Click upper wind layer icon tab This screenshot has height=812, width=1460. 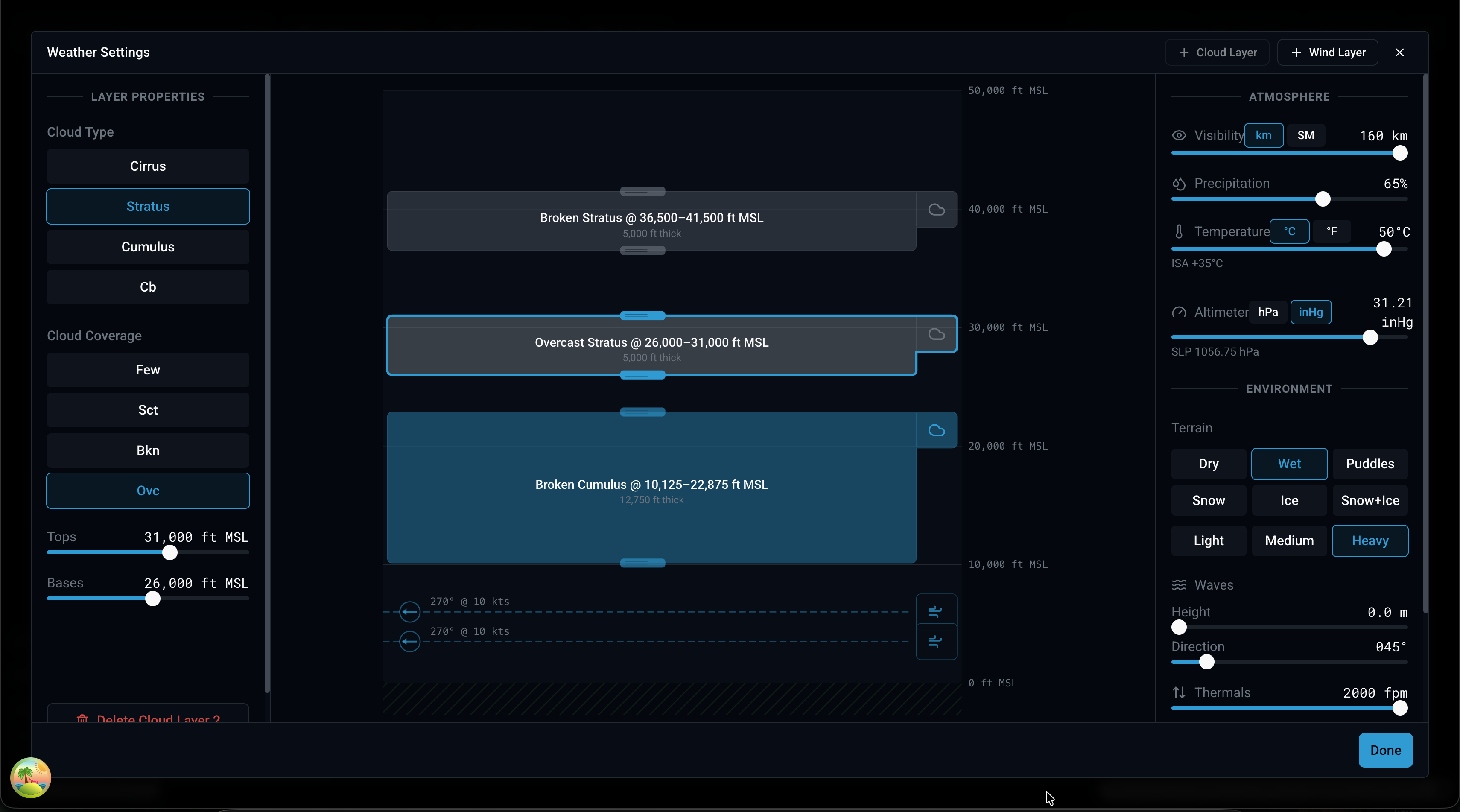(936, 611)
